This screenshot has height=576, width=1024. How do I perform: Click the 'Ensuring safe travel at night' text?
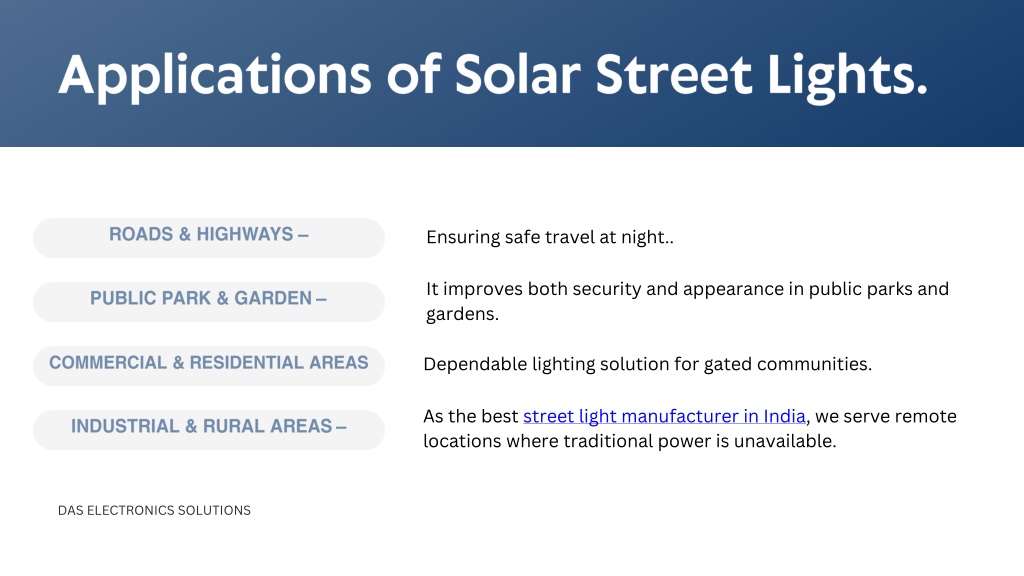pyautogui.click(x=550, y=237)
